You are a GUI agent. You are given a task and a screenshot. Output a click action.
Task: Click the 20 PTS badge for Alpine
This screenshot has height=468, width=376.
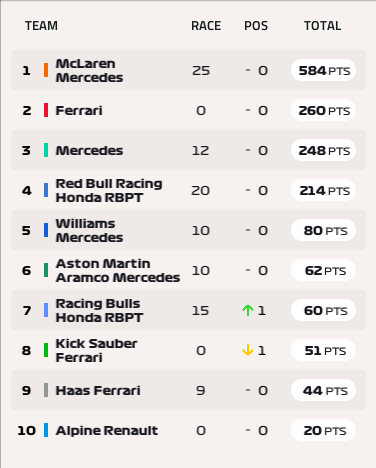tap(323, 430)
